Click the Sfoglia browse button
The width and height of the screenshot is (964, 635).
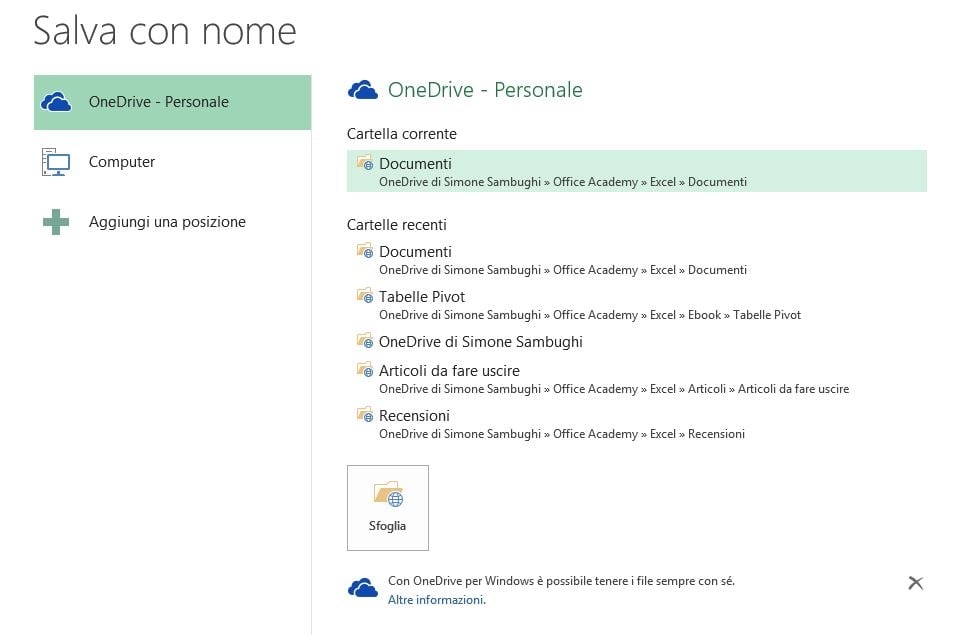coord(388,508)
